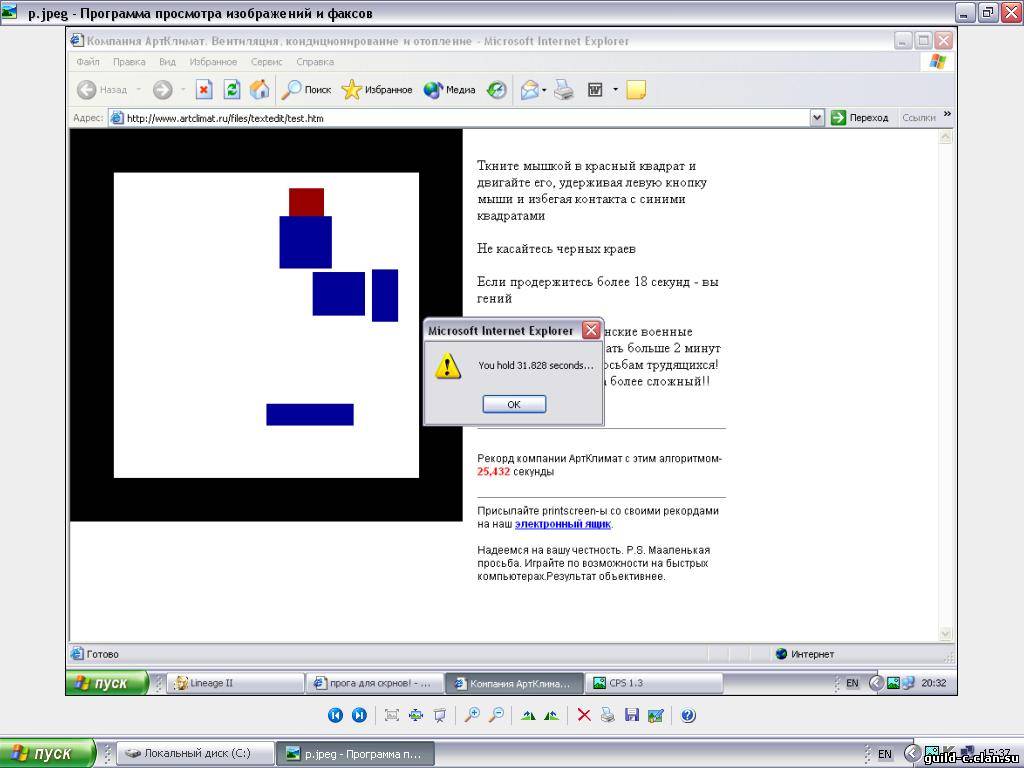Switch to прога для скрнов taskbar button

375,683
